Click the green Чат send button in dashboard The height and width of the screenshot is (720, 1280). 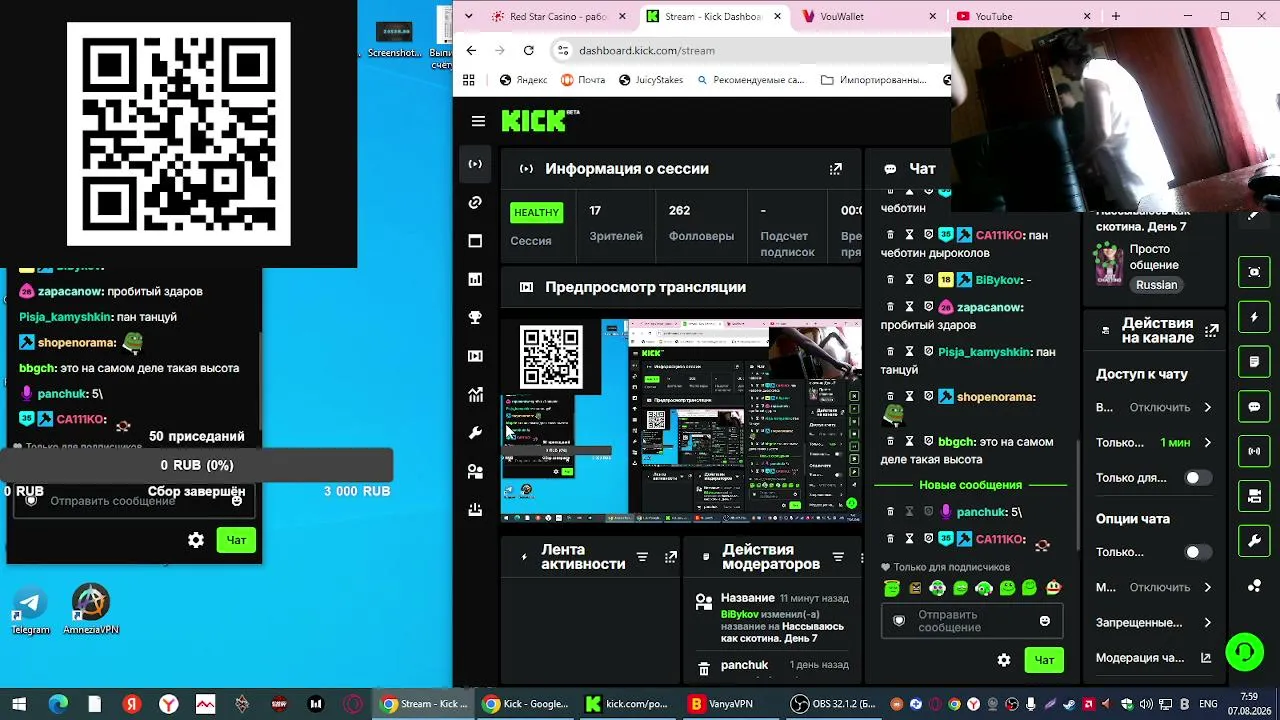(x=1044, y=660)
